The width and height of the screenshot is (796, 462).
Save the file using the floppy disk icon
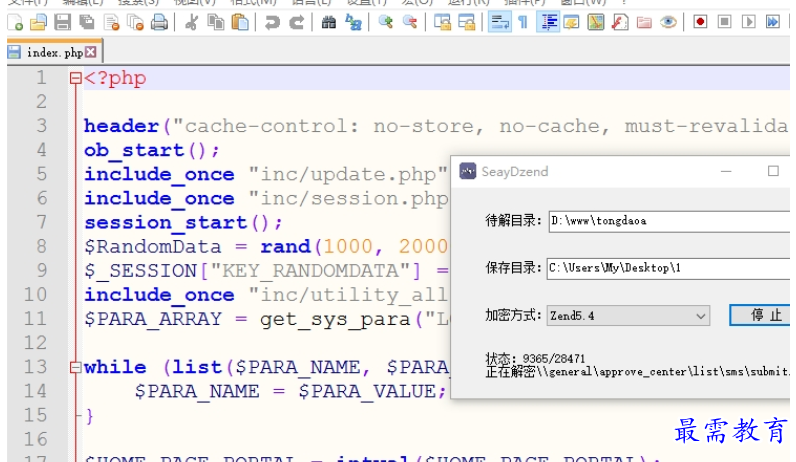[x=62, y=21]
